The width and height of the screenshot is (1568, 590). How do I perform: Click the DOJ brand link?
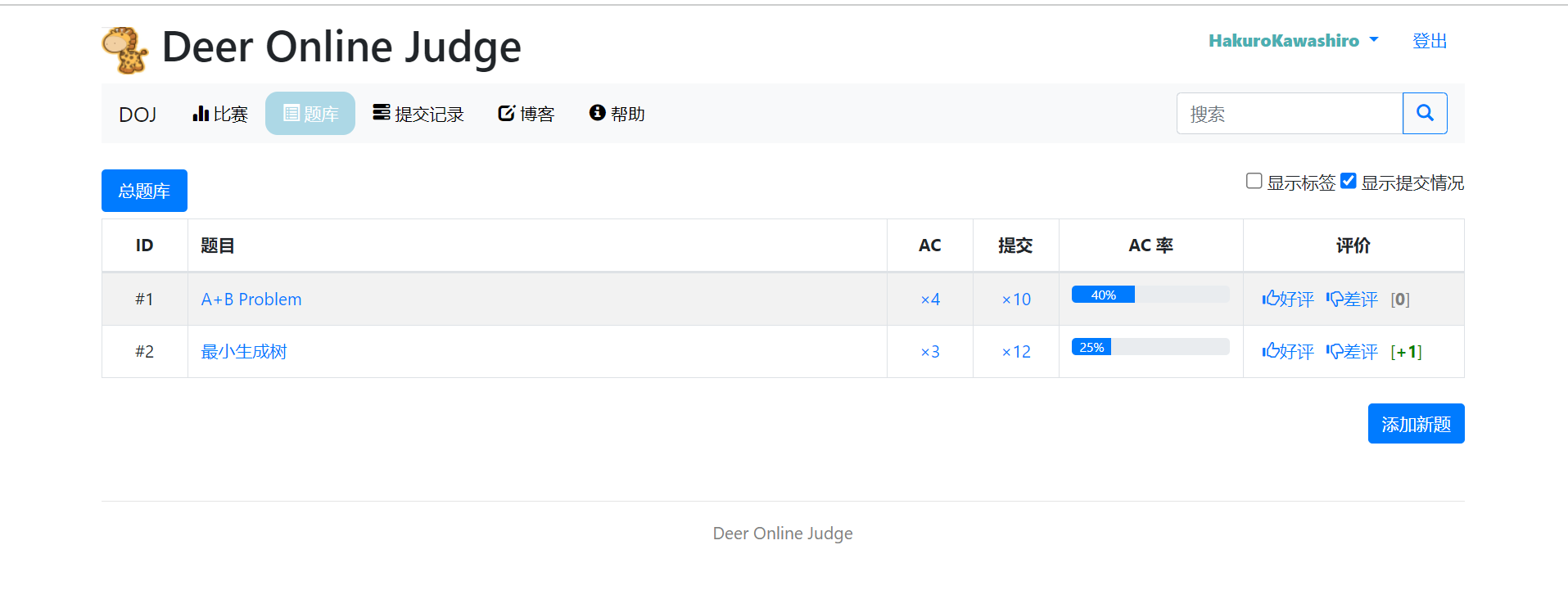tap(138, 115)
